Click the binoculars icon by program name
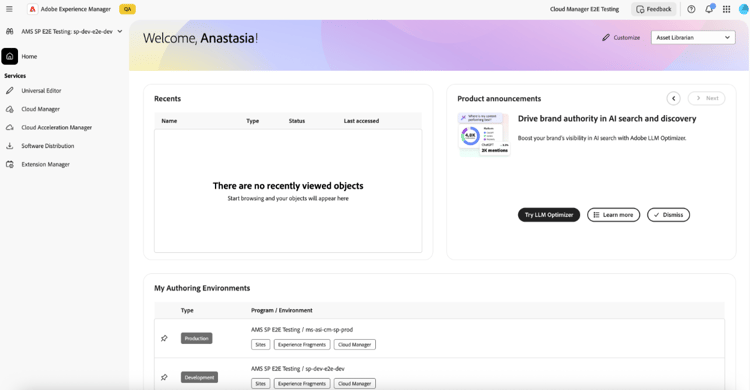The height and width of the screenshot is (390, 750). (10, 32)
